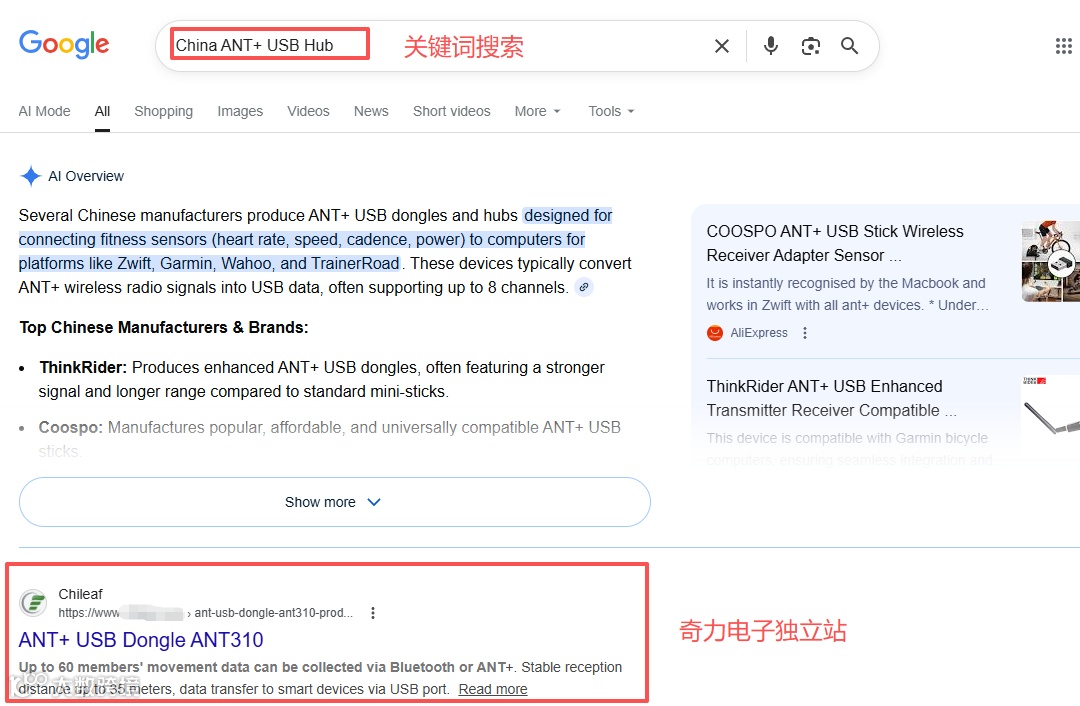This screenshot has height=706, width=1080.
Task: Open the Tools dropdown
Action: pyautogui.click(x=611, y=111)
